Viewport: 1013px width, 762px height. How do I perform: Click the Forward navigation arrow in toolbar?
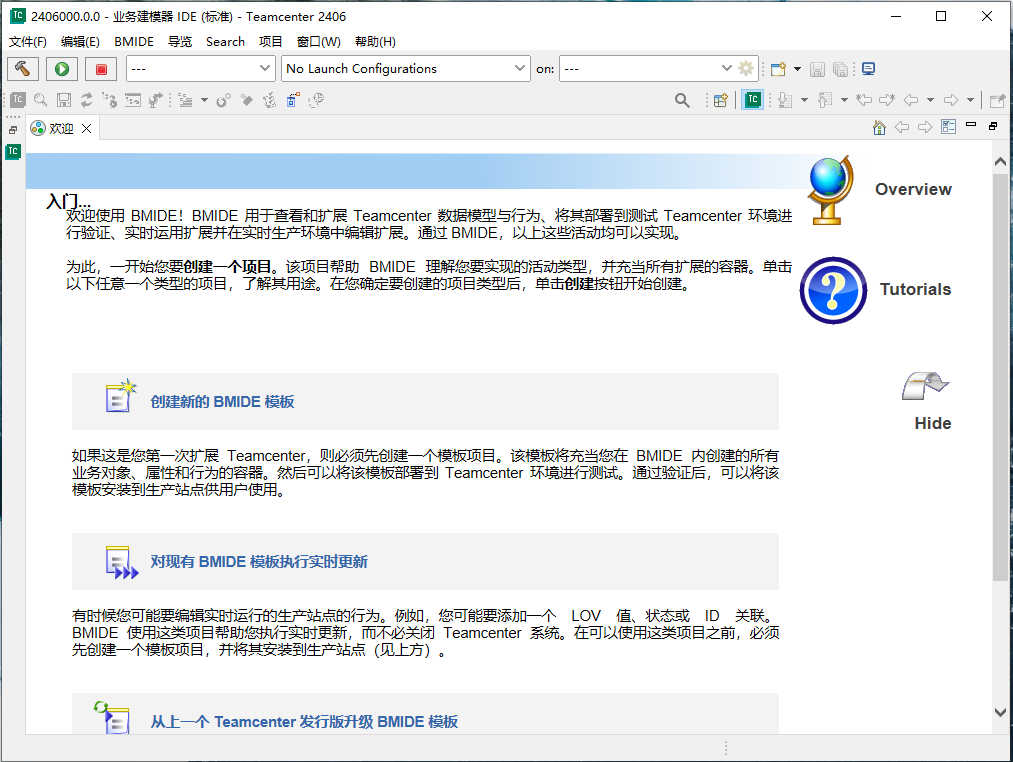951,100
